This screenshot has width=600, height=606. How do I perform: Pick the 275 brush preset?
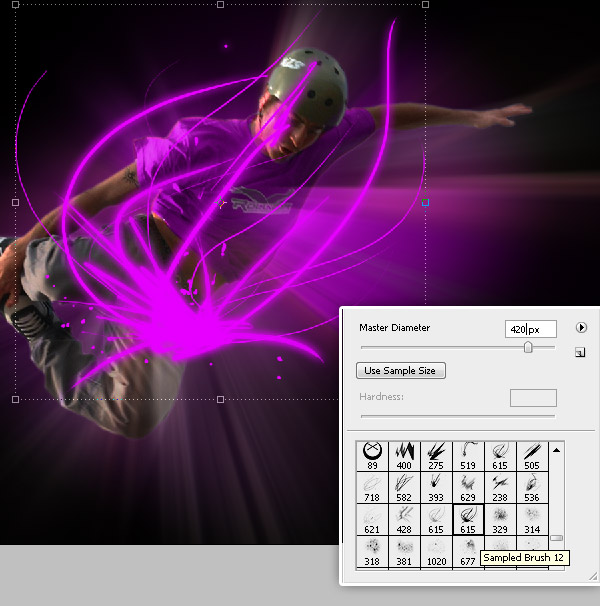click(x=436, y=456)
